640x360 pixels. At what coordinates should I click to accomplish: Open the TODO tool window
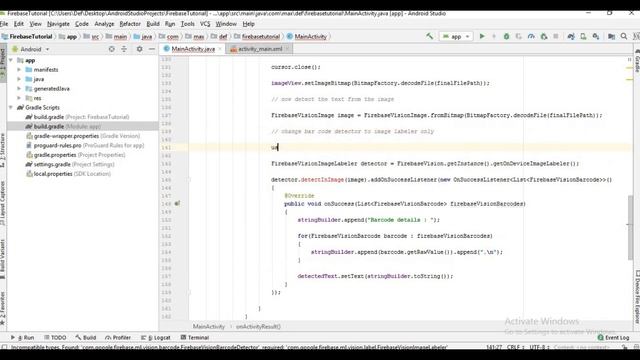(x=55, y=338)
